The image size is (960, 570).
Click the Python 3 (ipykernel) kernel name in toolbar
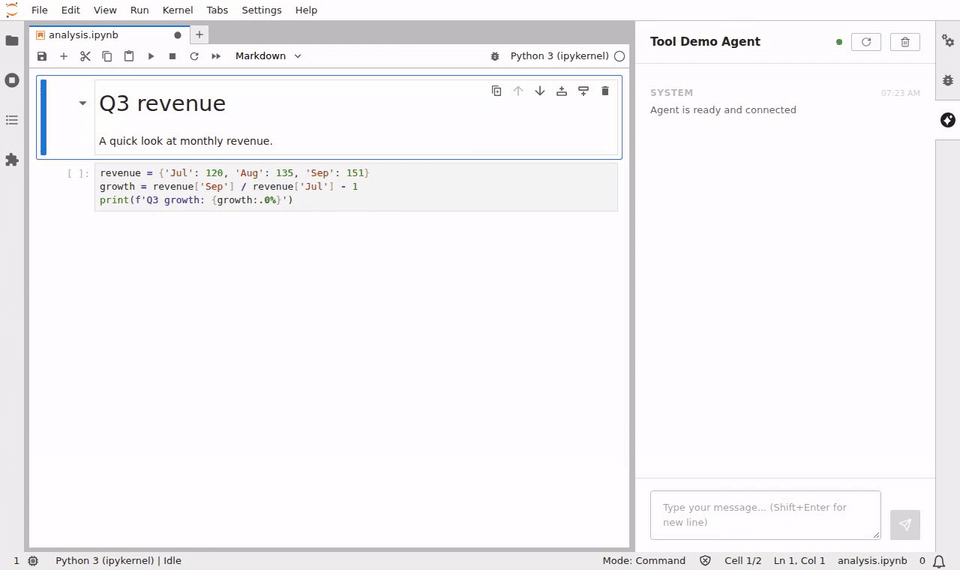pos(559,56)
